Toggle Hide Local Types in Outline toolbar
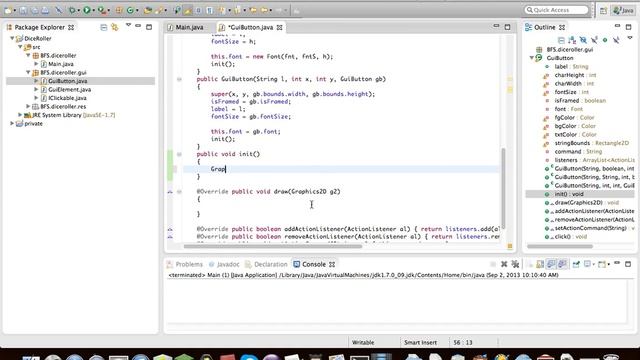The image size is (640, 360). click(x=616, y=40)
